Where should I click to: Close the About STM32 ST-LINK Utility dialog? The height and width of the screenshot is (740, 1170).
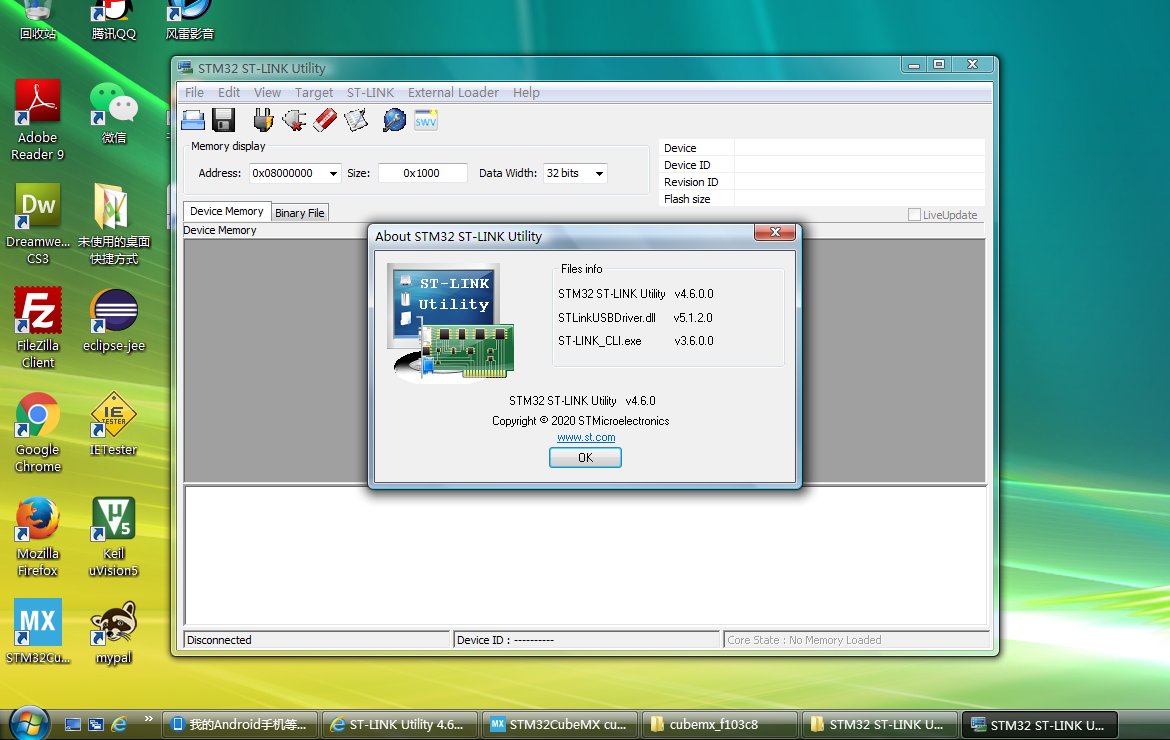coord(775,232)
